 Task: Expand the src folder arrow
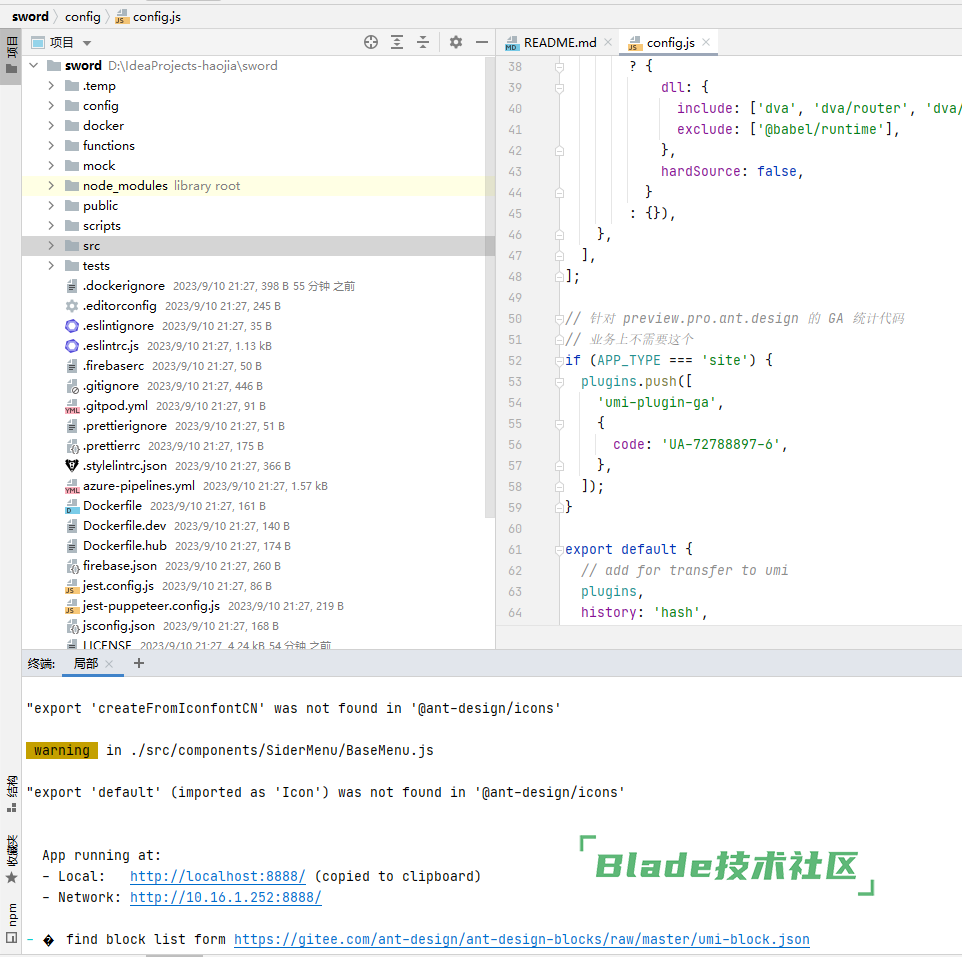point(52,245)
